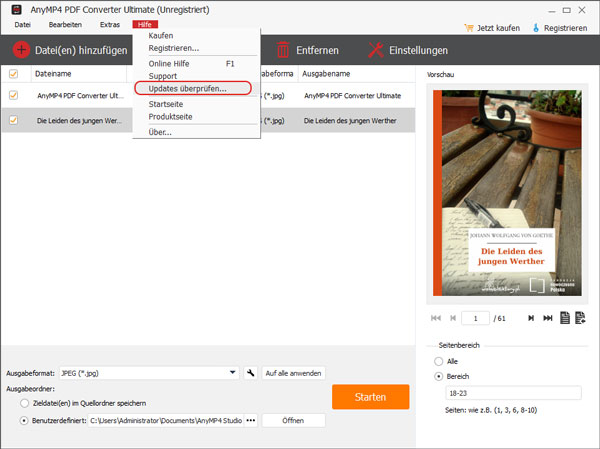
Task: Select the Bereich page range option
Action: (439, 377)
